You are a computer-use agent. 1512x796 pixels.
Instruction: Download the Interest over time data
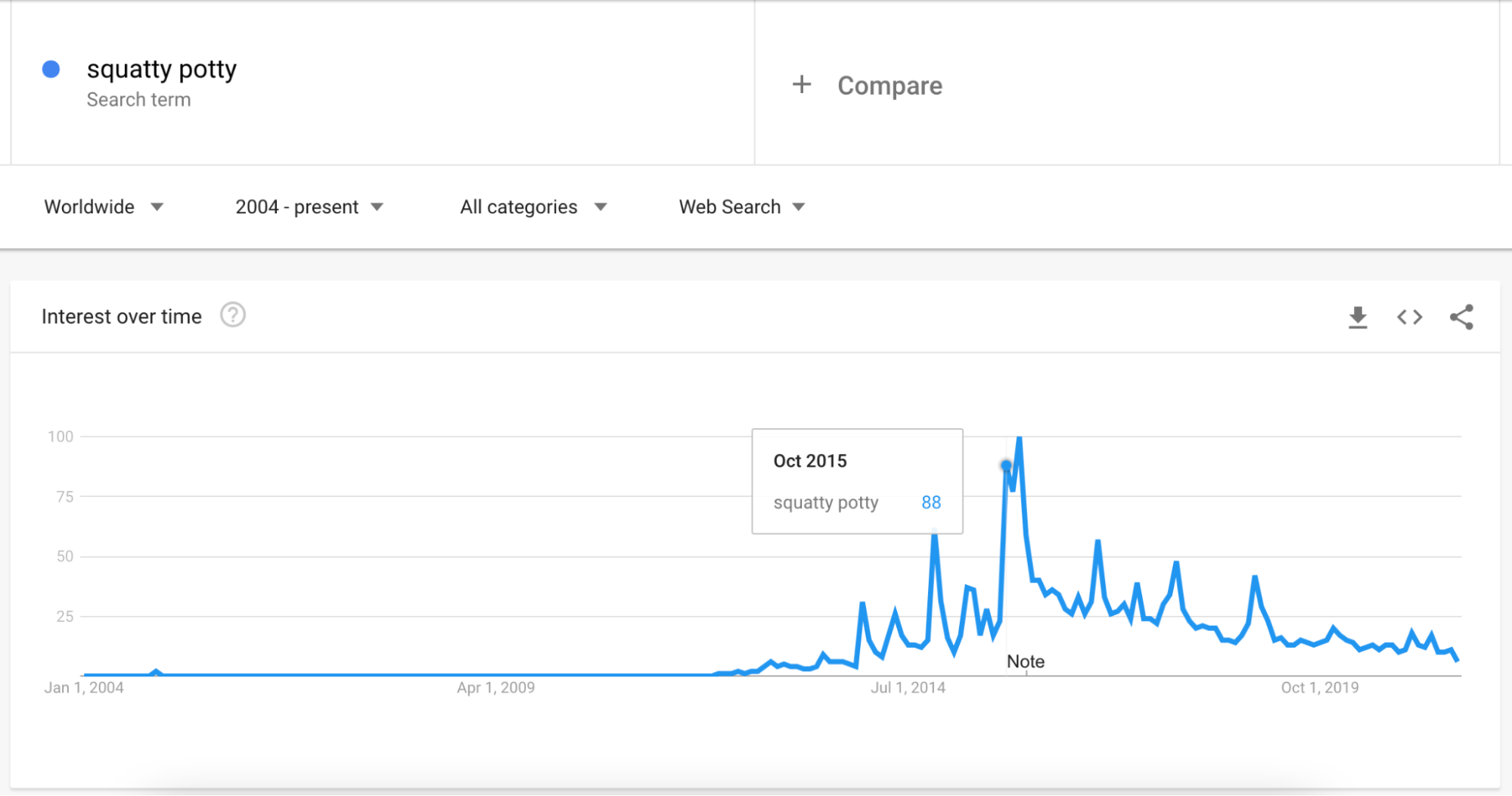pyautogui.click(x=1358, y=317)
